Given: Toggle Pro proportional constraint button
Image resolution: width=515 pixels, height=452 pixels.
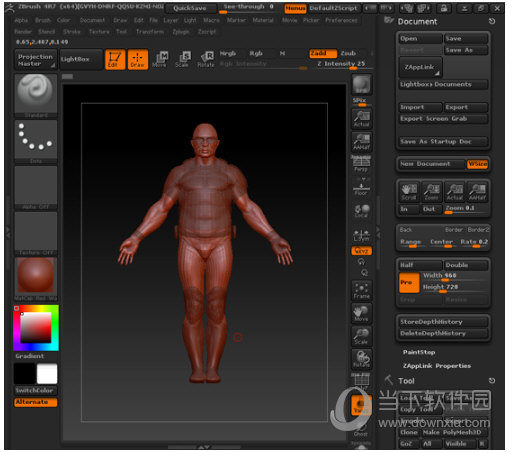Looking at the screenshot, I should click(409, 283).
